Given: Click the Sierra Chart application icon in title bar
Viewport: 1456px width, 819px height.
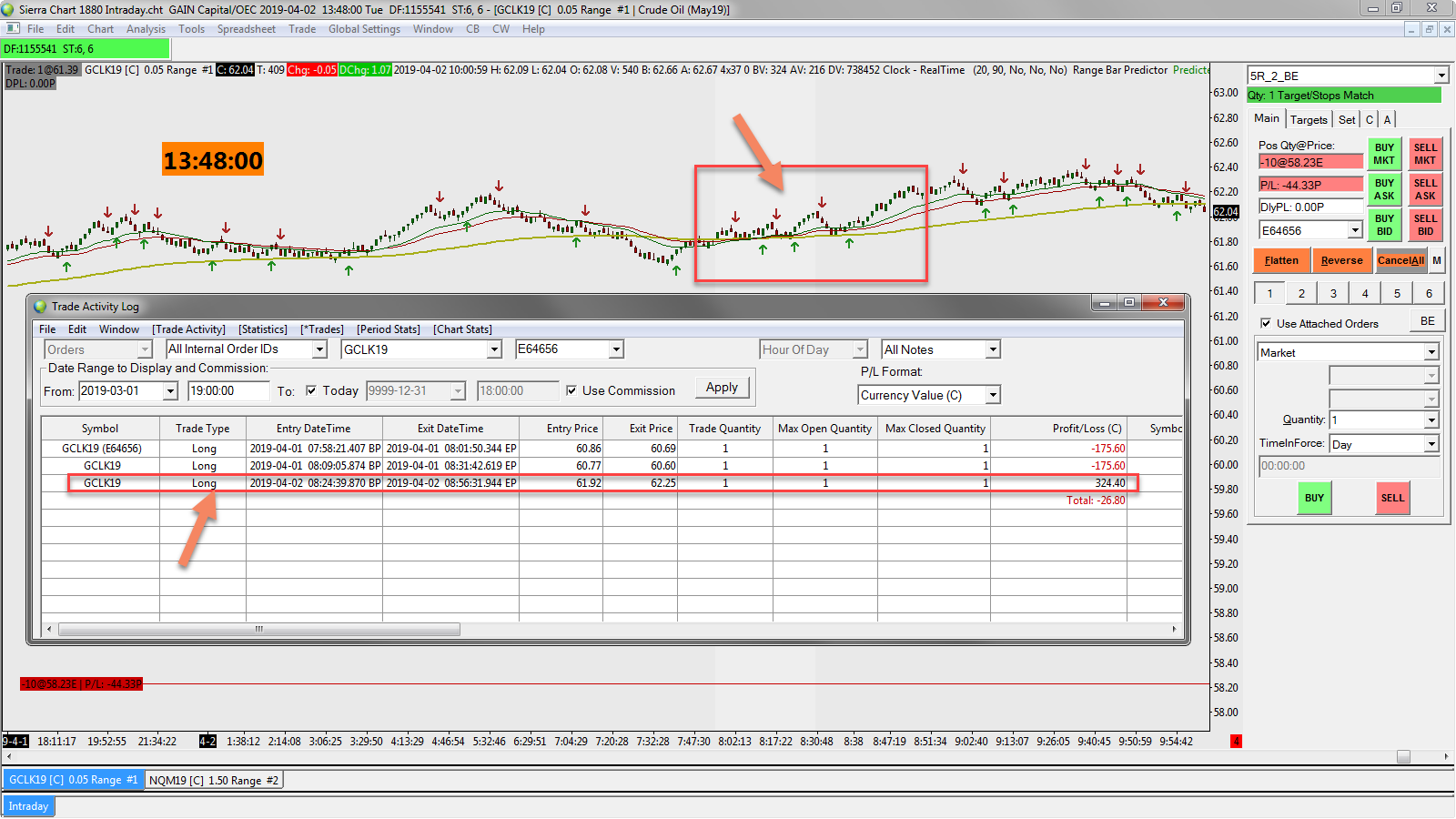Looking at the screenshot, I should pos(8,9).
